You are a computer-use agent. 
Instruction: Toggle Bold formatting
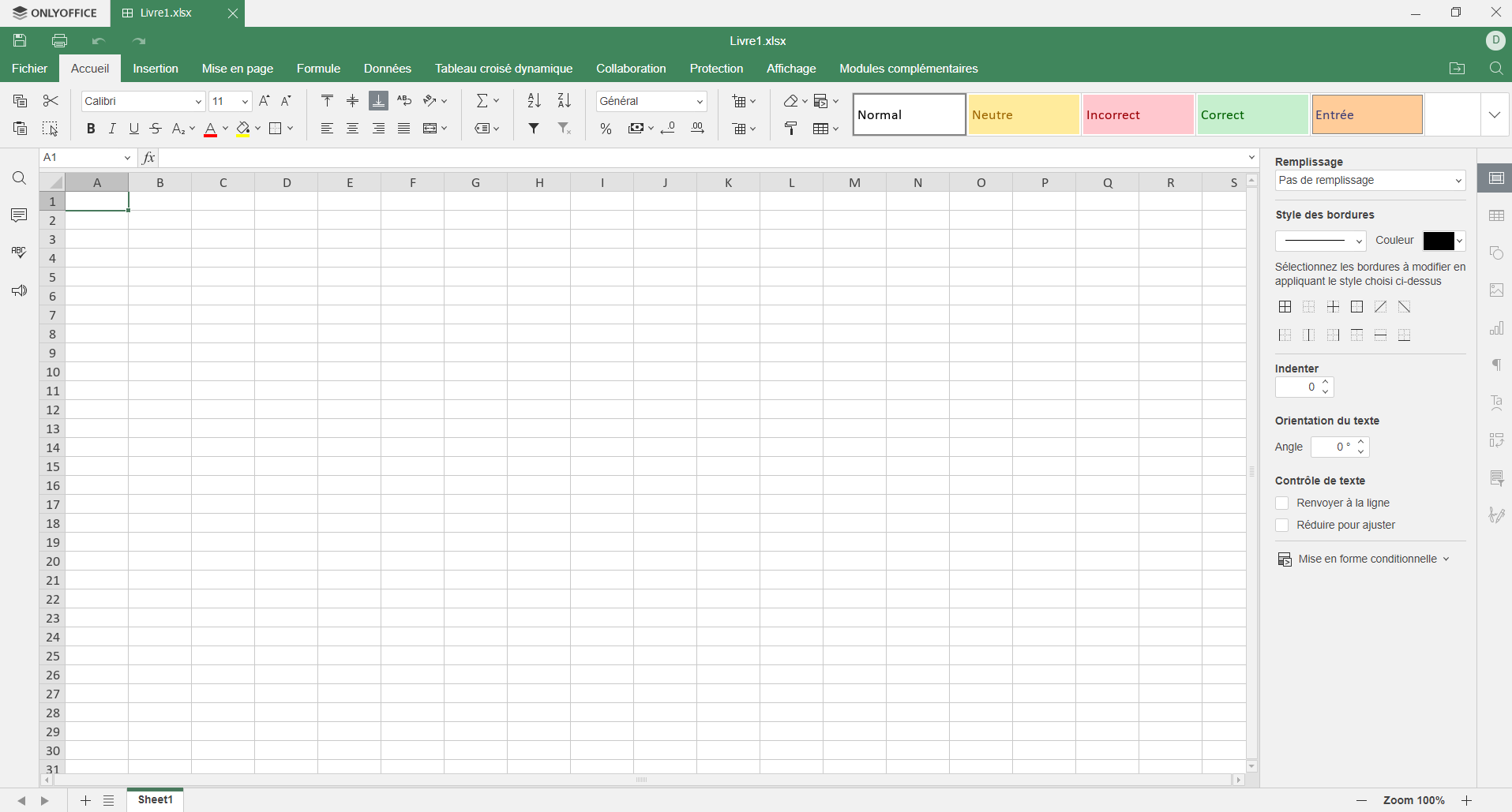click(x=91, y=129)
